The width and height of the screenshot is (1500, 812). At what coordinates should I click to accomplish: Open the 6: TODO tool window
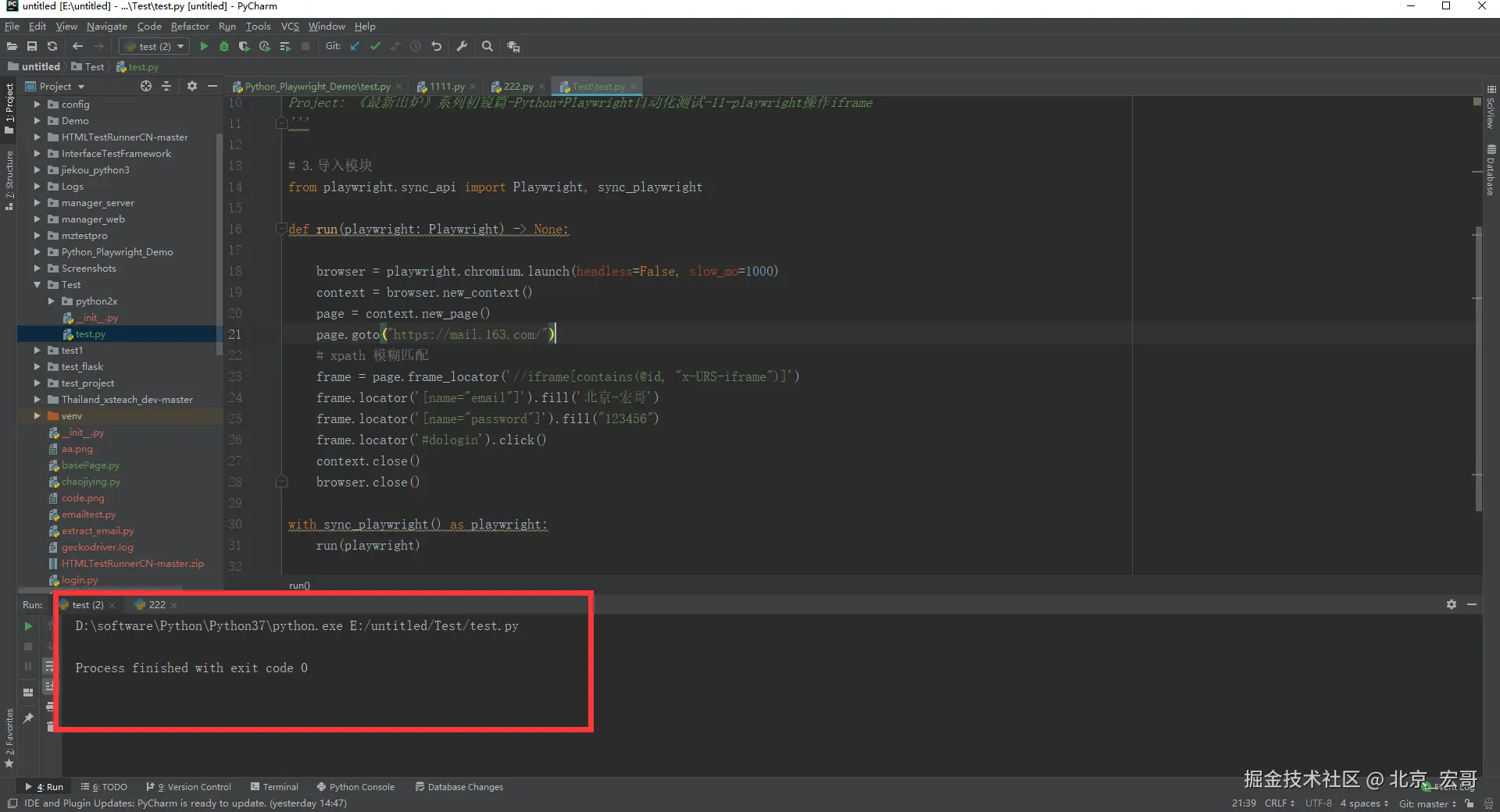pyautogui.click(x=104, y=787)
